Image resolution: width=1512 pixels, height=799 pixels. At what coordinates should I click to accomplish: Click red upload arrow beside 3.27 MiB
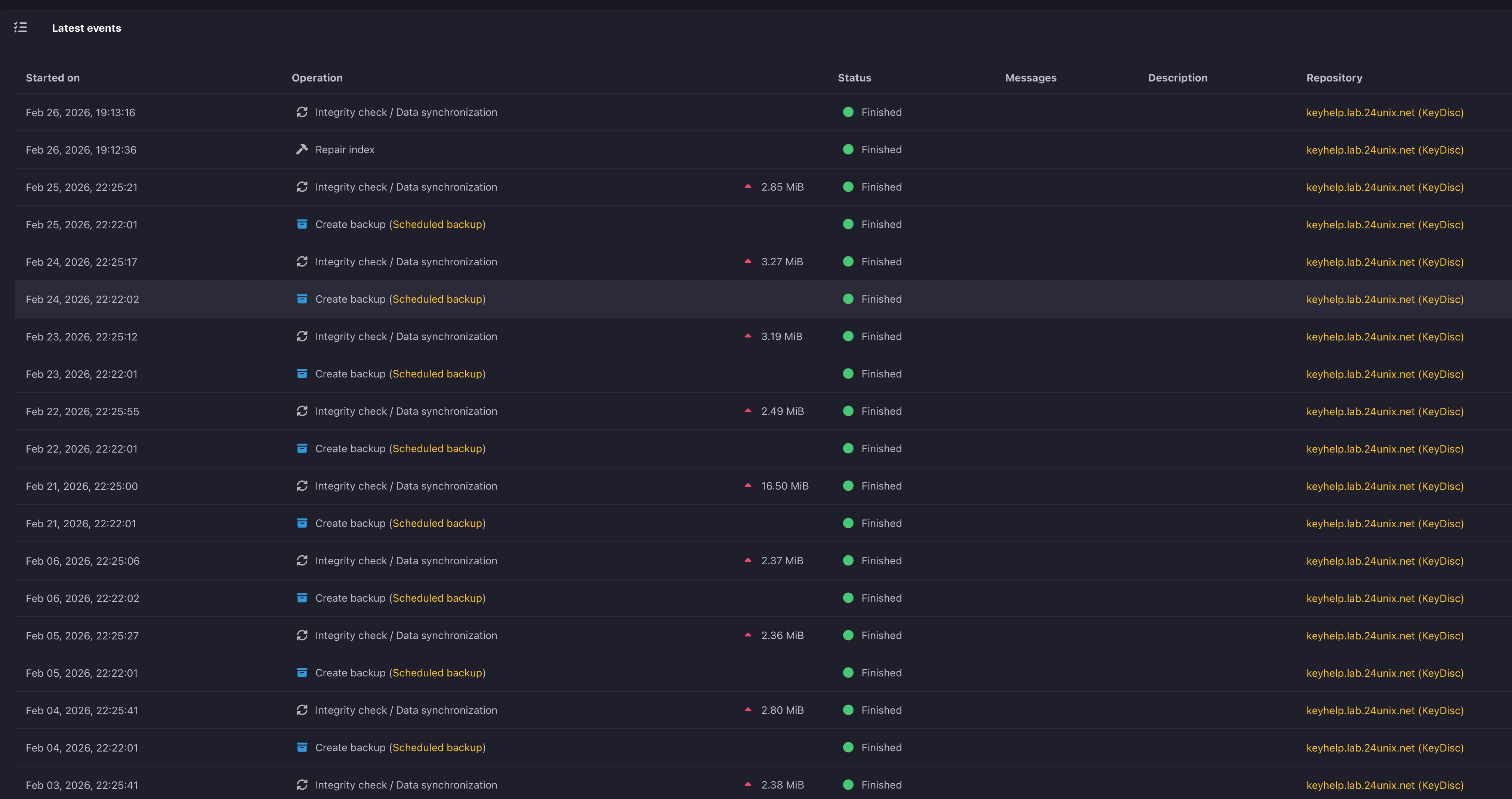click(748, 261)
